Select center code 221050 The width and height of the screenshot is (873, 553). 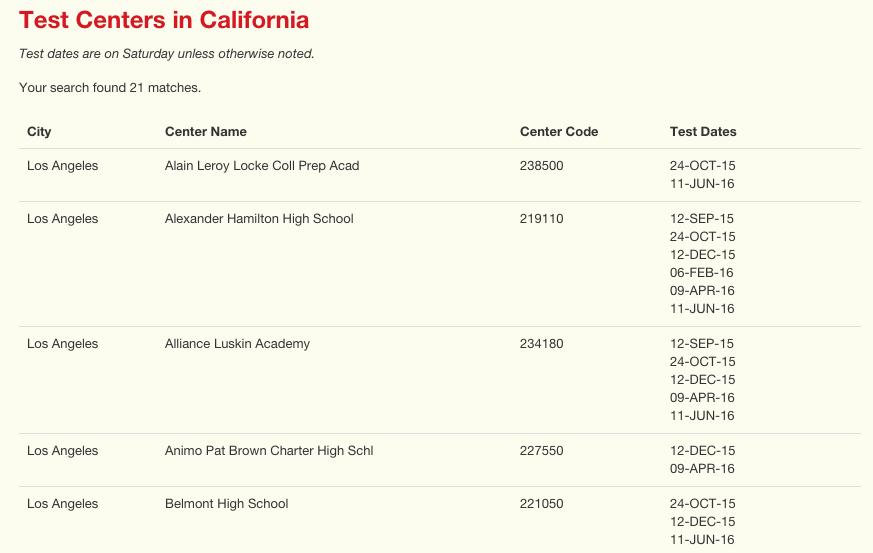tap(541, 503)
